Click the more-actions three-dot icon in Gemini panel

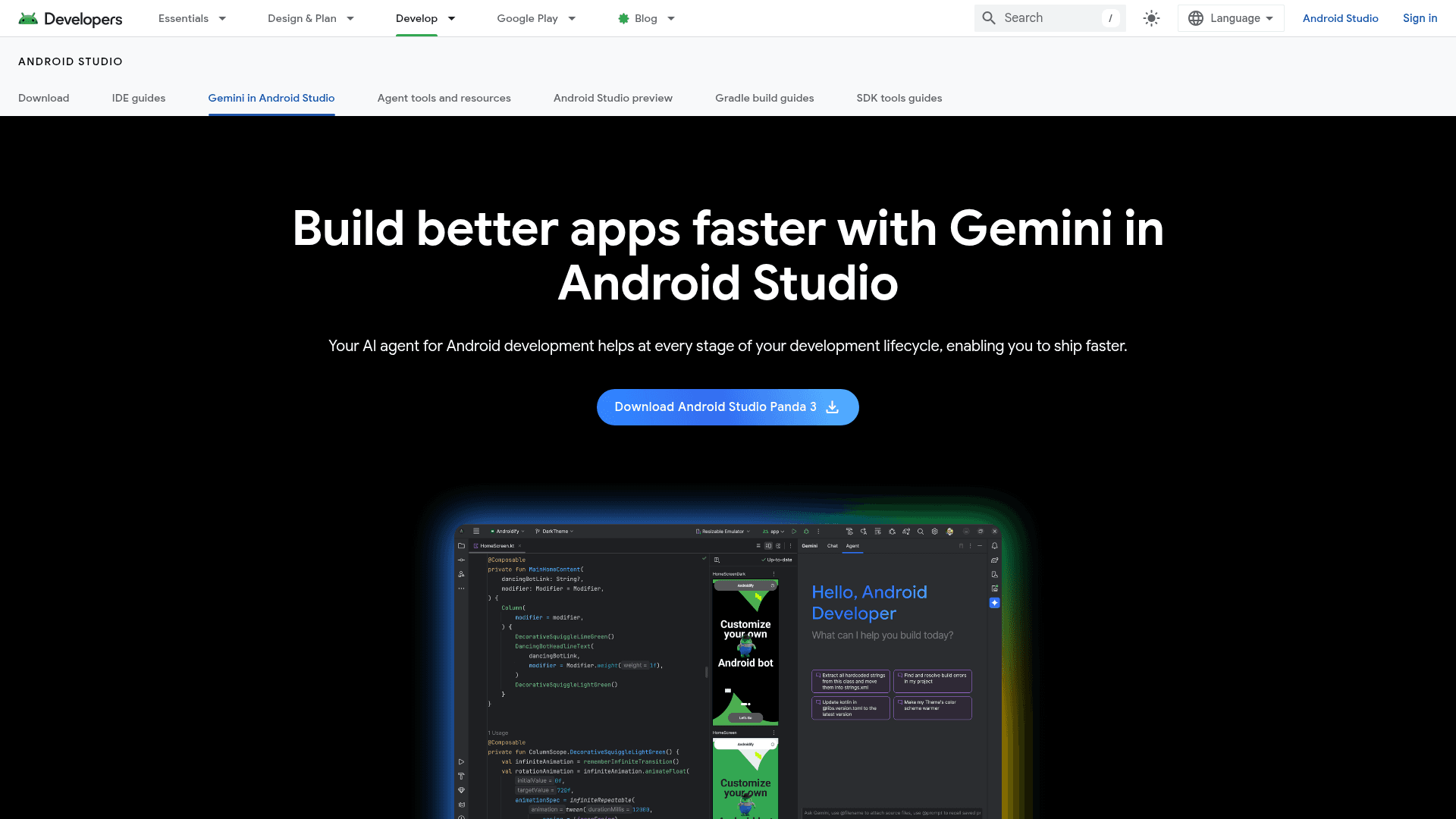click(x=971, y=545)
